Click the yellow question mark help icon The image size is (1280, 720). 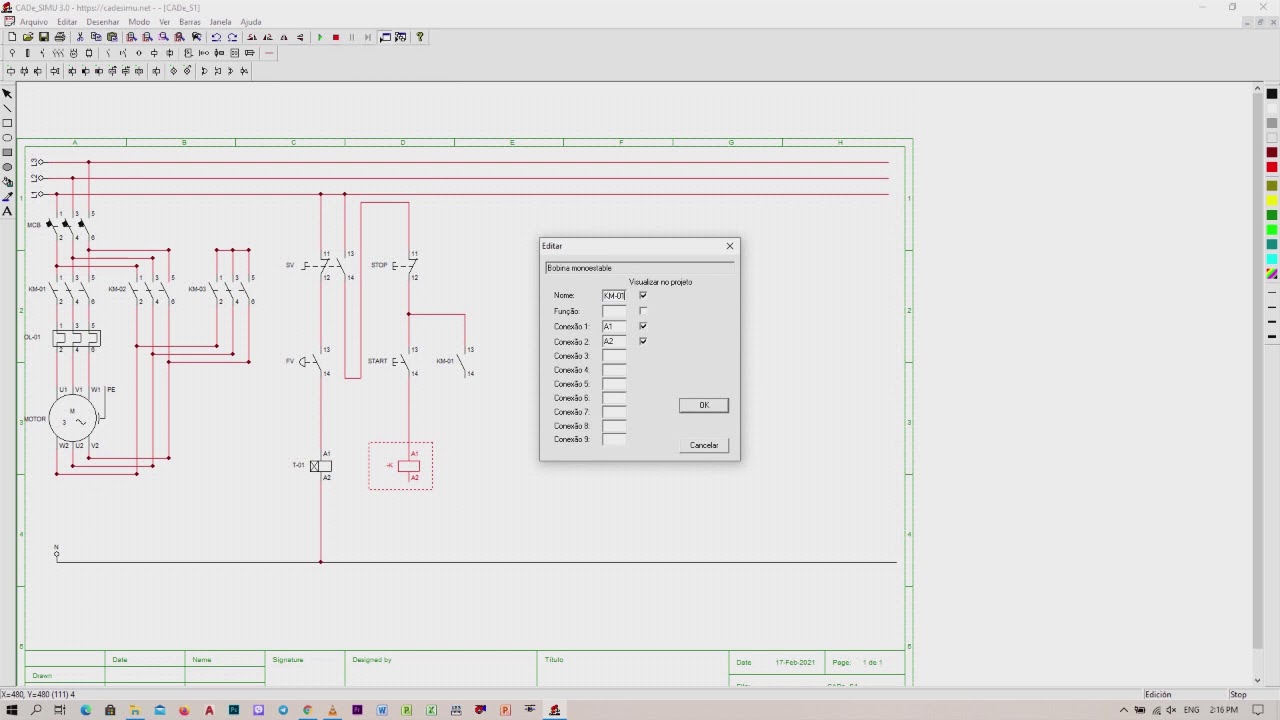coord(420,37)
